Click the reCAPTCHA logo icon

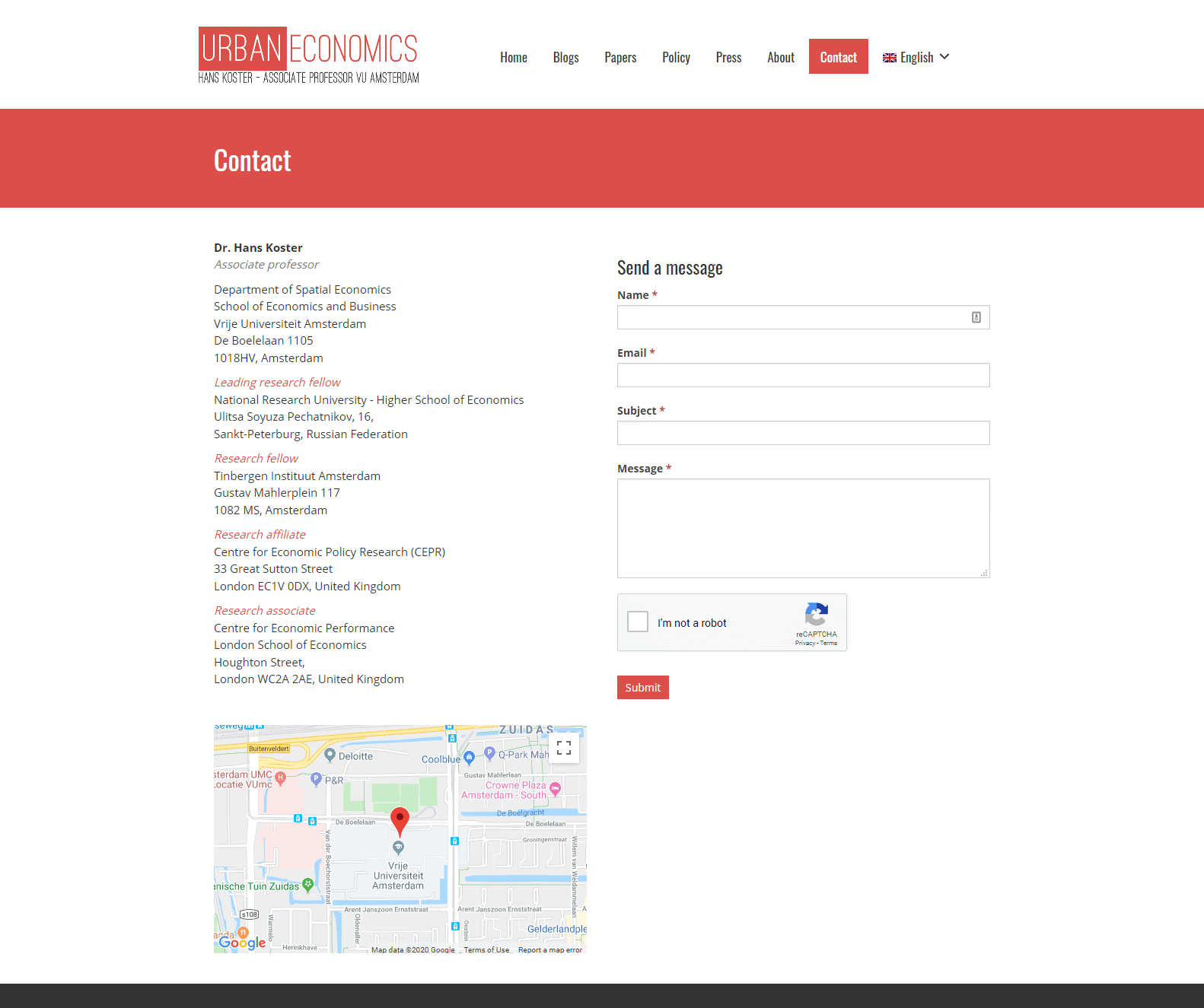pyautogui.click(x=816, y=615)
